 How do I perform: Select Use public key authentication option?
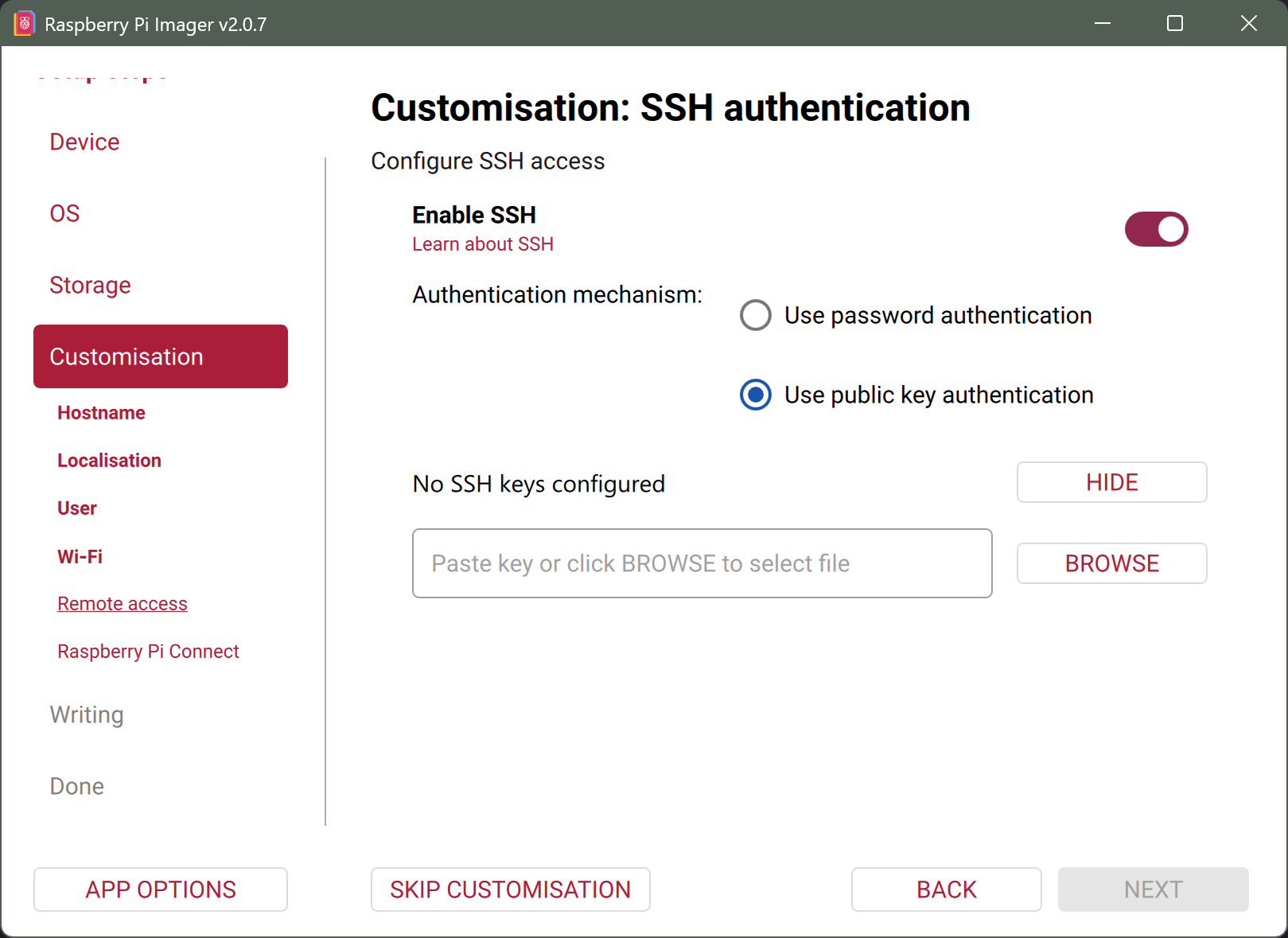(x=756, y=395)
